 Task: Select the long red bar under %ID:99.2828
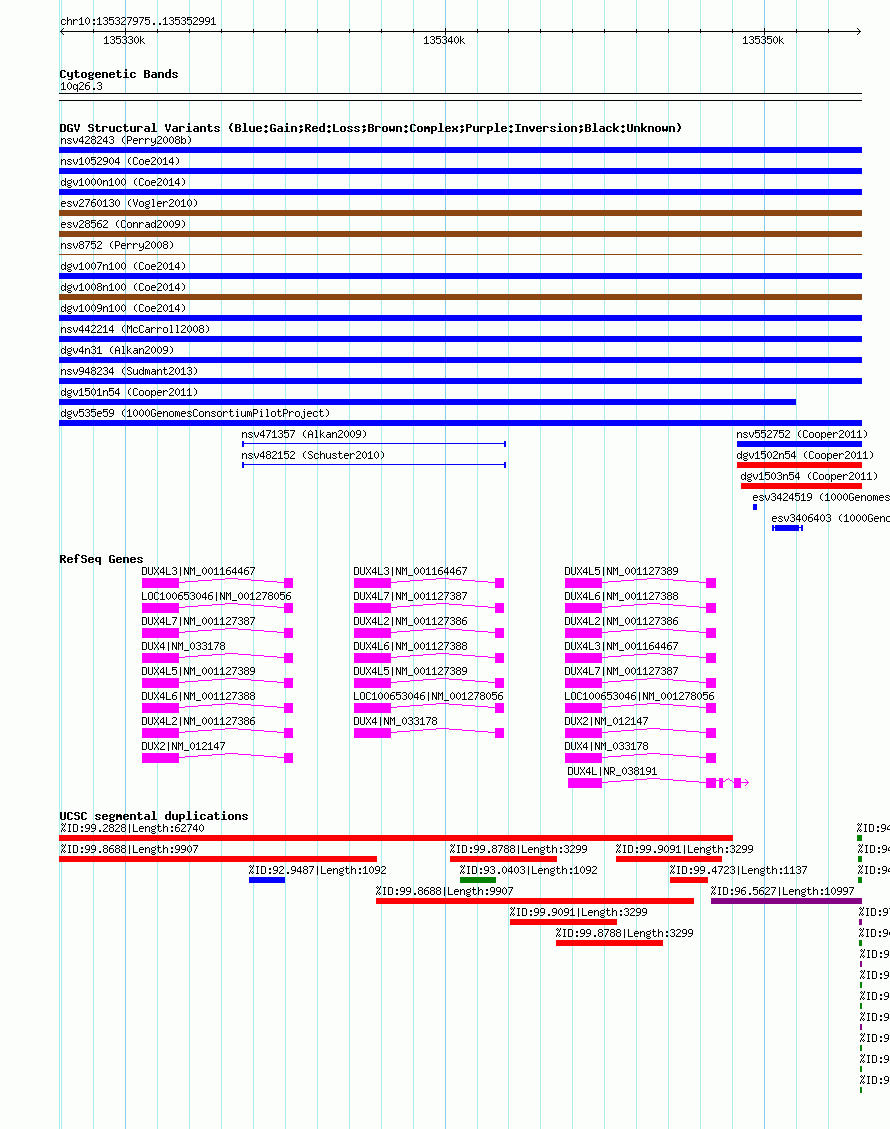coord(396,838)
